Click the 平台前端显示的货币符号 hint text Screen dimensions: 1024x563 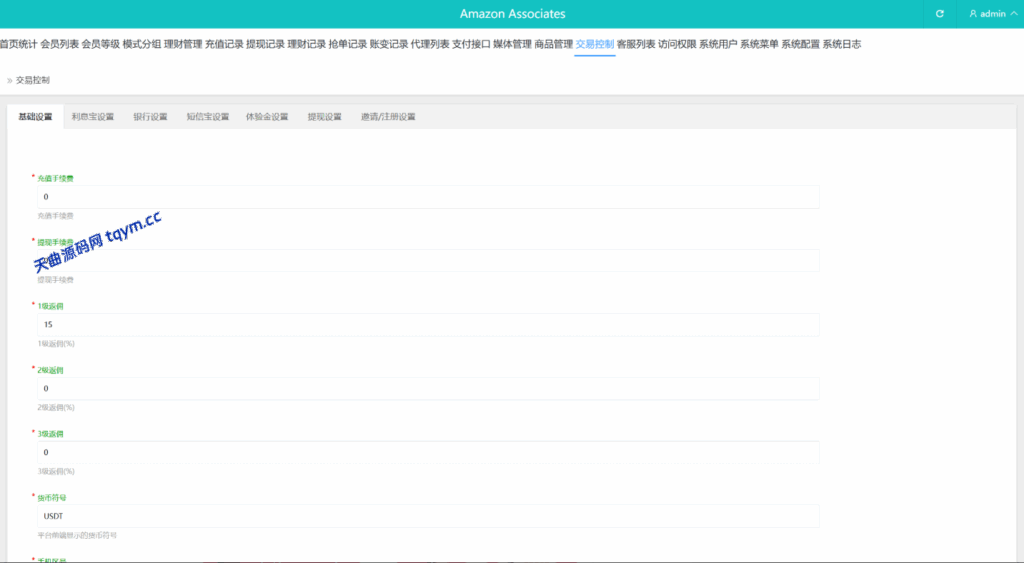click(x=77, y=535)
